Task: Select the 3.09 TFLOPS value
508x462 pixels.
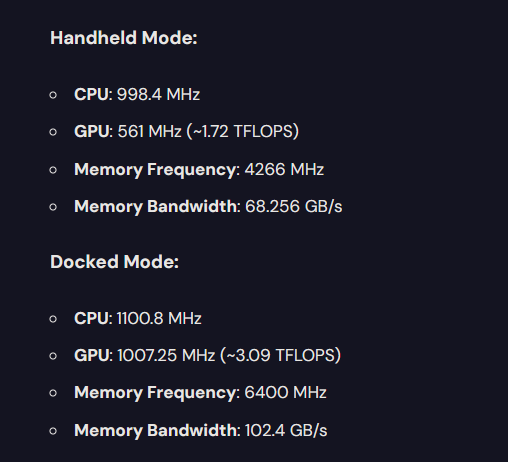Action: (x=283, y=355)
